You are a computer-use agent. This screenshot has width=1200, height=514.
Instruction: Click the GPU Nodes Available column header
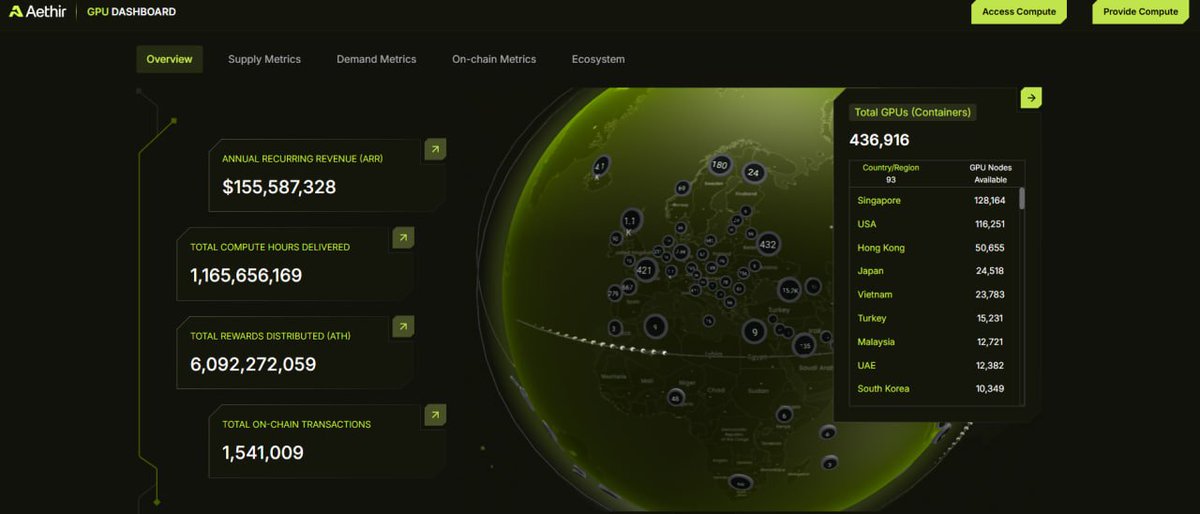click(990, 174)
